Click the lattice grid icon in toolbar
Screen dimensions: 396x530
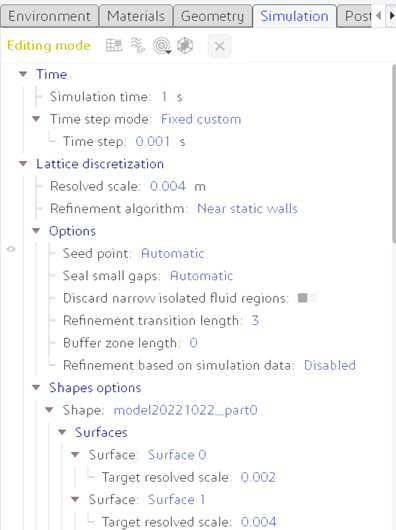[114, 46]
